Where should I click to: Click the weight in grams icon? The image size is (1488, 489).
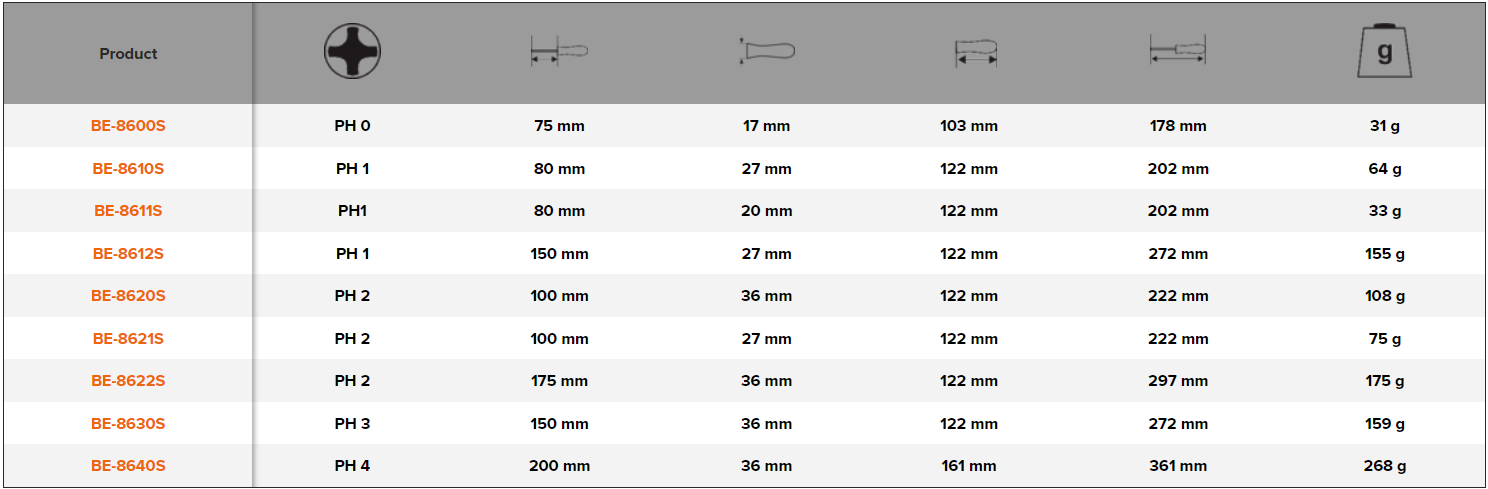(1384, 52)
